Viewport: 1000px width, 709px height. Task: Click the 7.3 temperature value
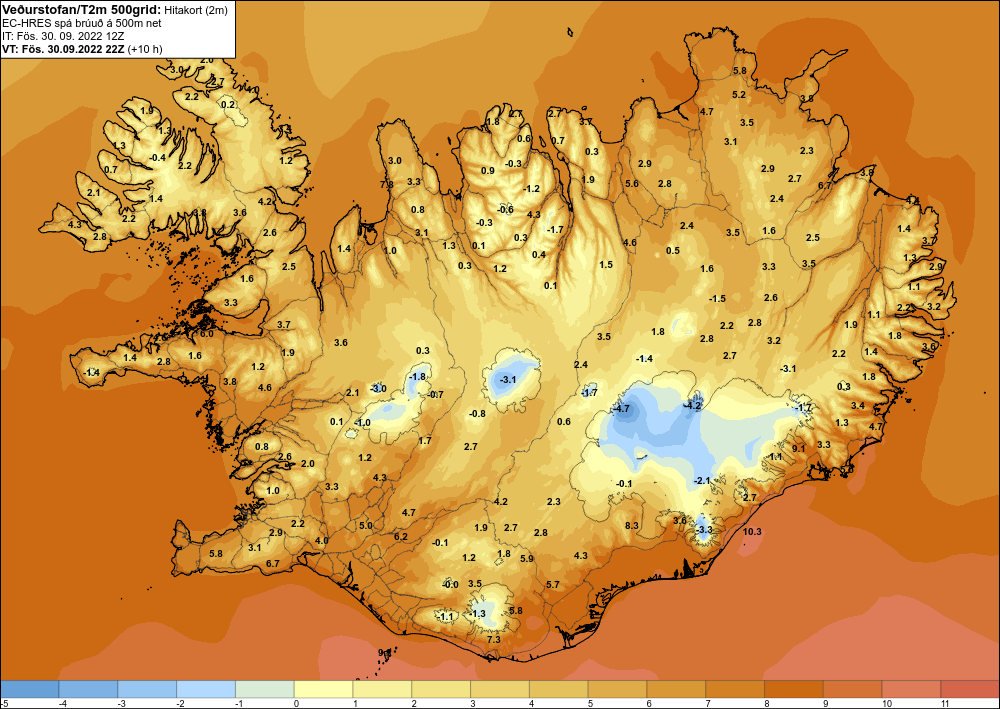click(494, 639)
